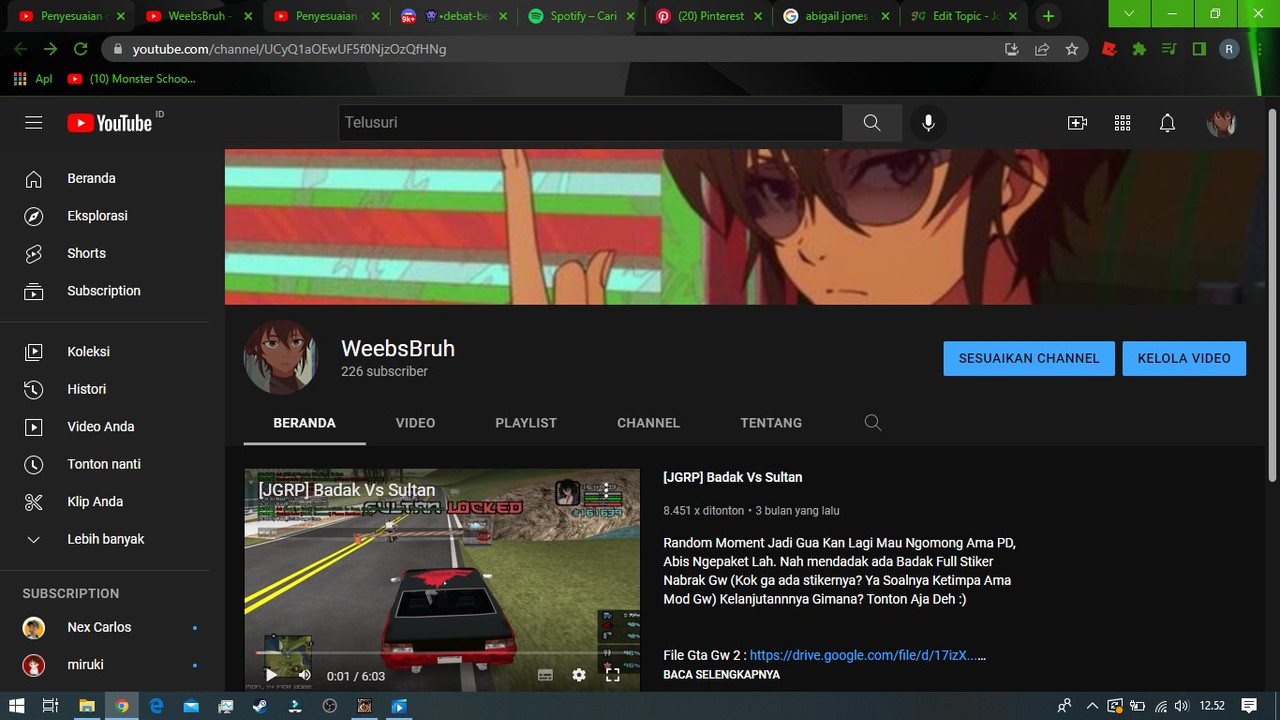The height and width of the screenshot is (720, 1280).
Task: Click the Telusuri search field
Action: pos(590,123)
